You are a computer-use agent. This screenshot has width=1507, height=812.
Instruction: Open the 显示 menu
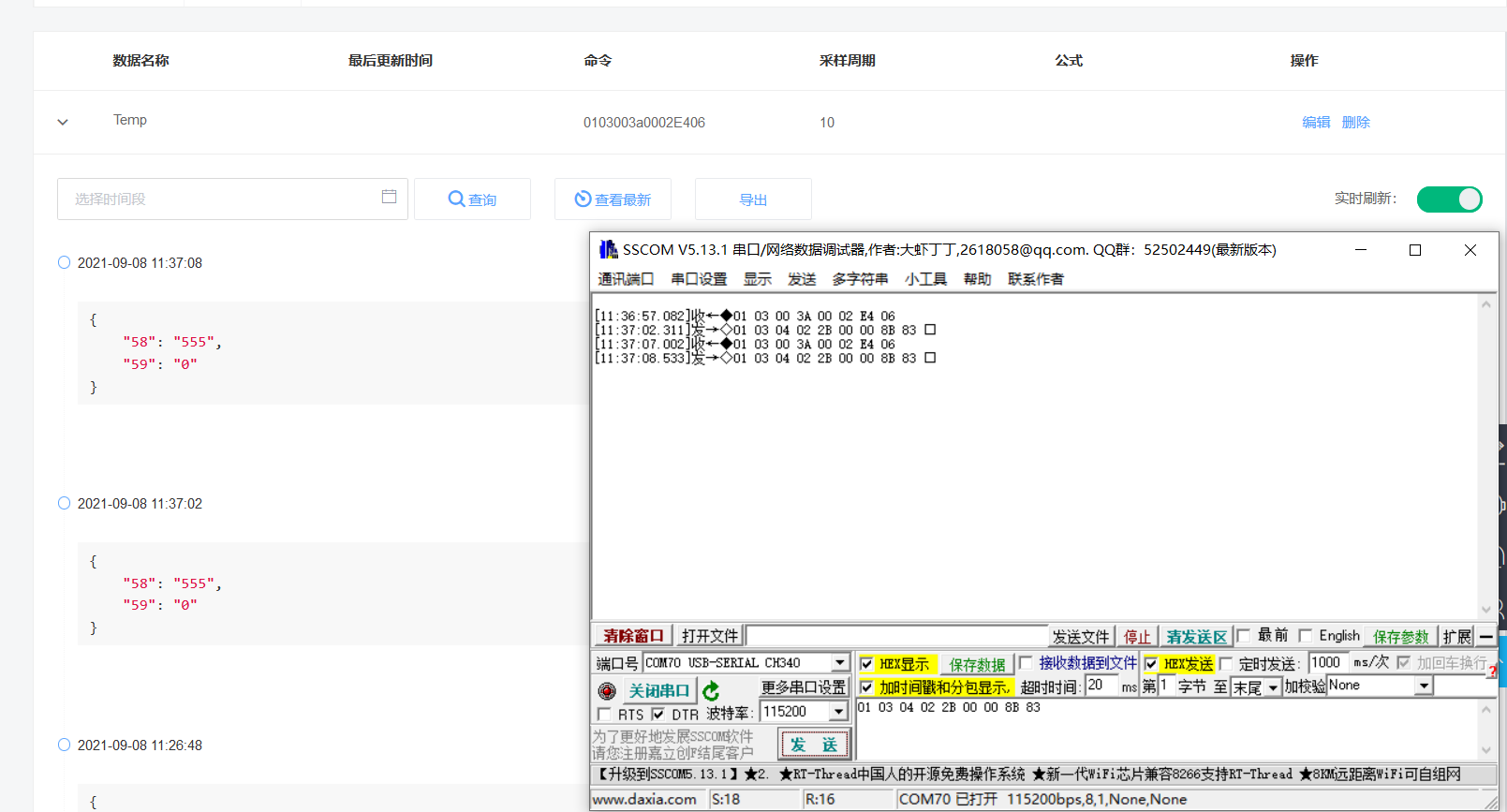pyautogui.click(x=758, y=279)
